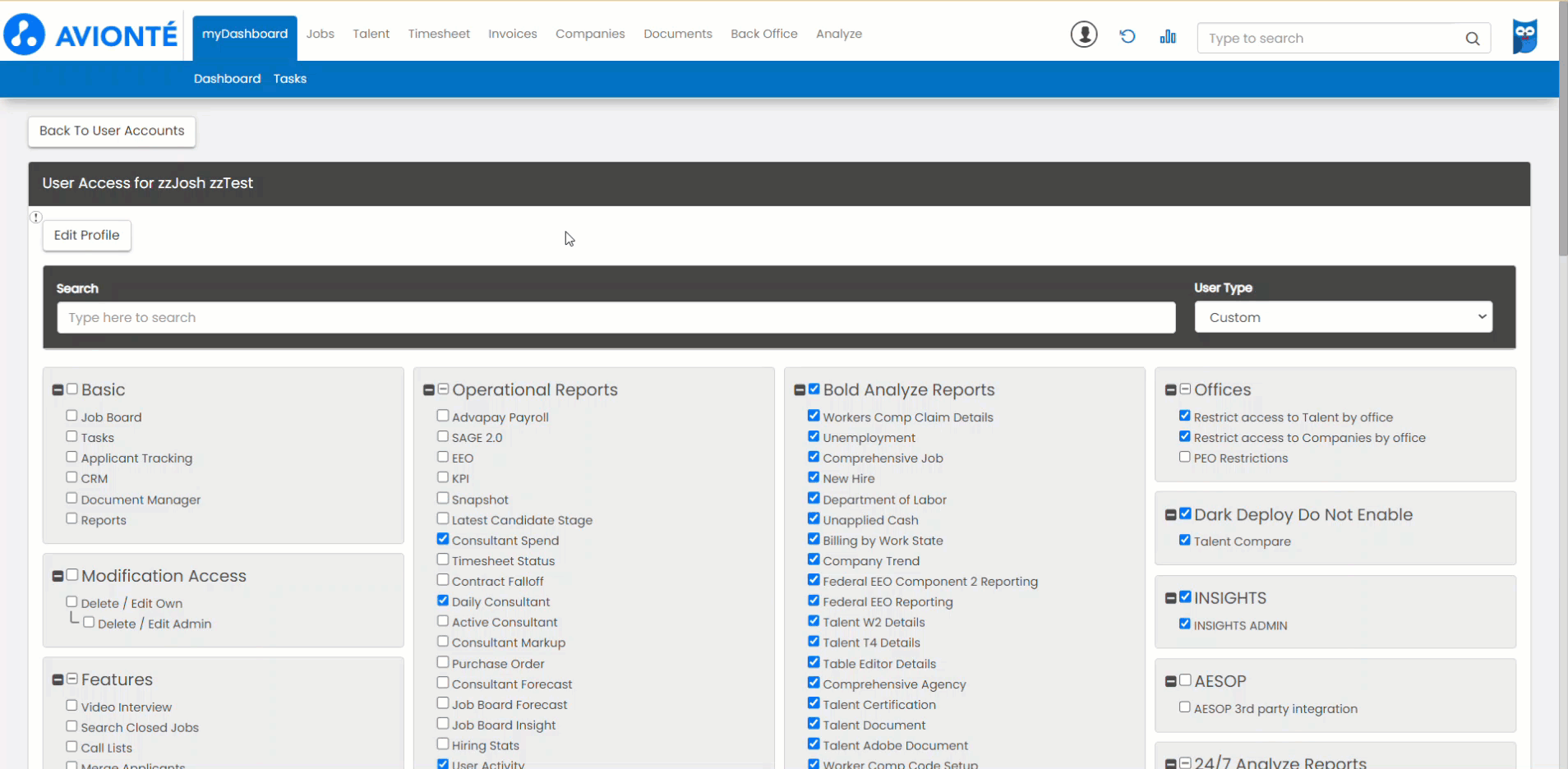The height and width of the screenshot is (769, 1568).
Task: Open the Documents menu
Action: tap(678, 35)
